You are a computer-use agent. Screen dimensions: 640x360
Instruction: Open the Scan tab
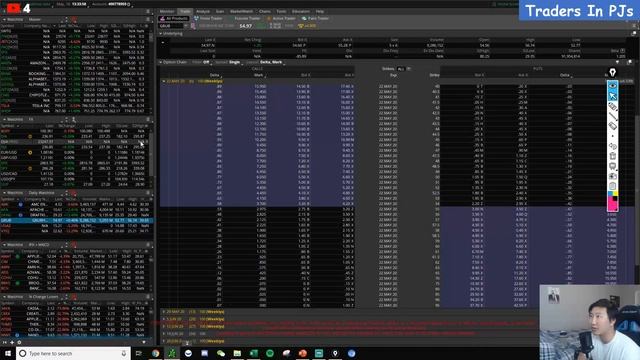point(220,11)
